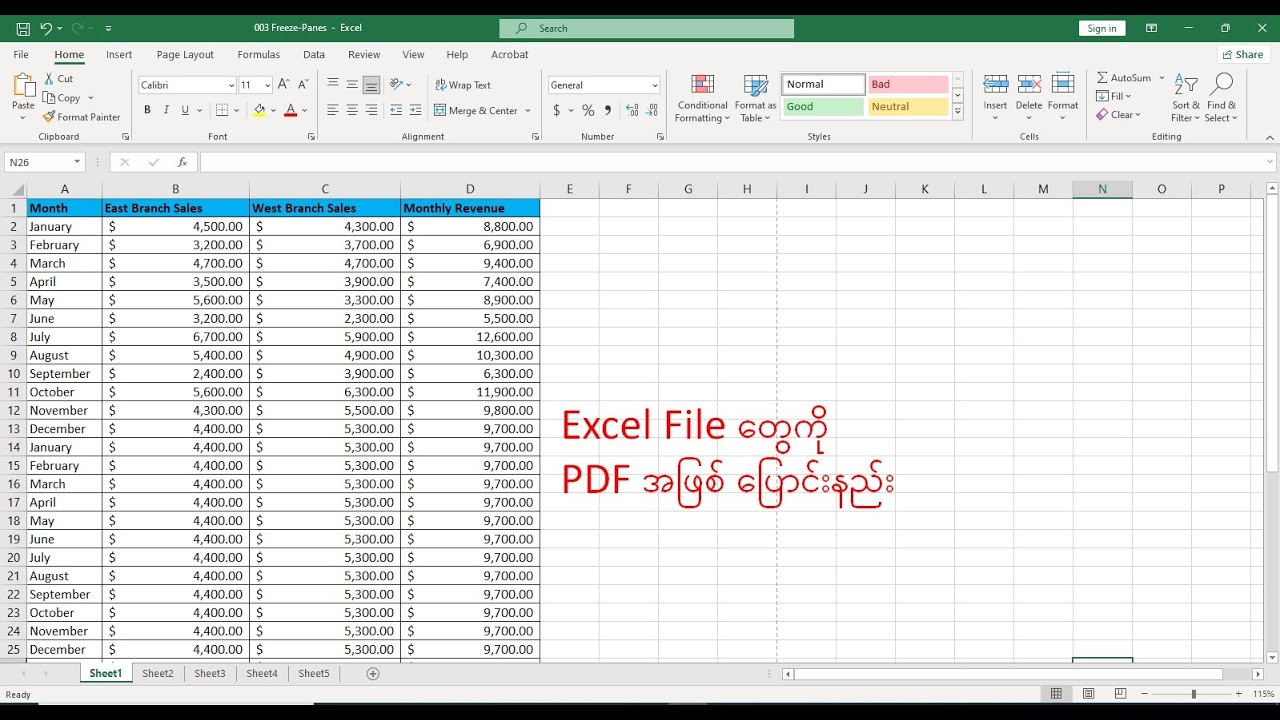Open the font size dropdown

pos(268,85)
